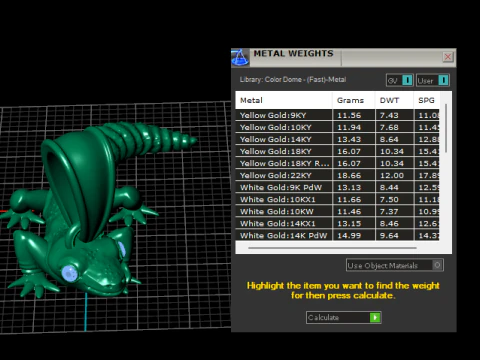Image resolution: width=480 pixels, height=360 pixels.
Task: Click the 14.99 grams cell
Action: coord(354,235)
